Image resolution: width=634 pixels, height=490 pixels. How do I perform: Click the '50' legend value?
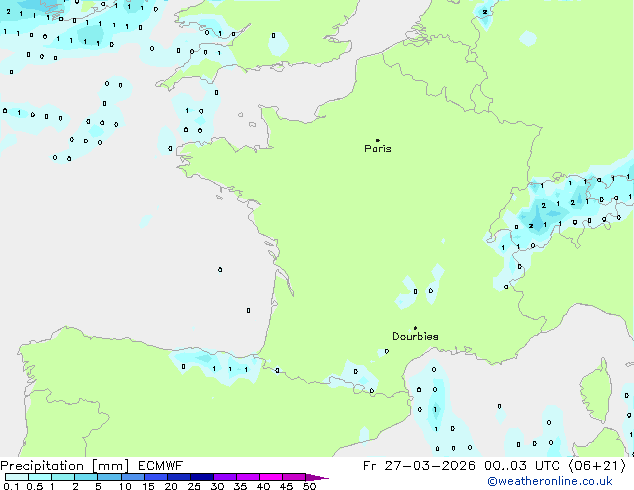click(x=309, y=486)
